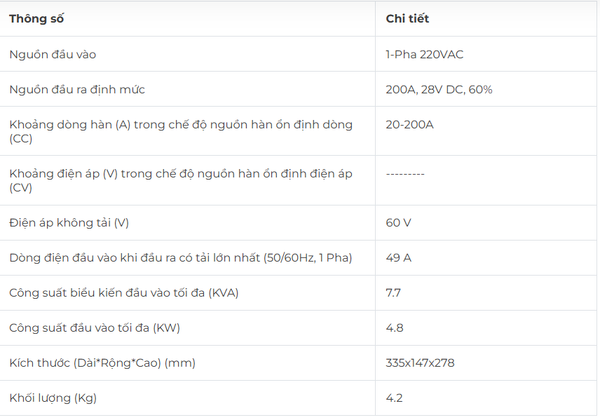Click the 'Chi tiết' column header
The height and width of the screenshot is (418, 600).
(x=407, y=19)
